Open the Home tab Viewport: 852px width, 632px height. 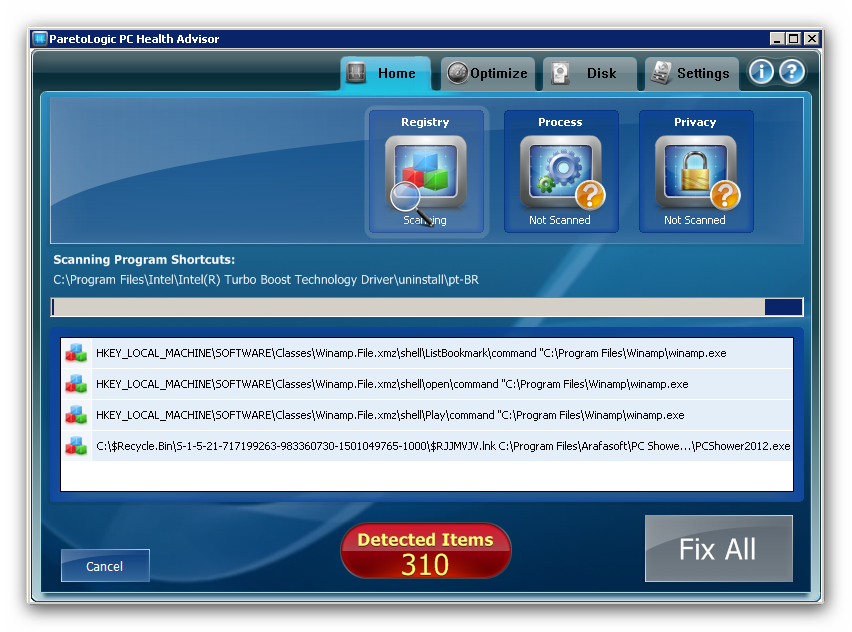386,73
